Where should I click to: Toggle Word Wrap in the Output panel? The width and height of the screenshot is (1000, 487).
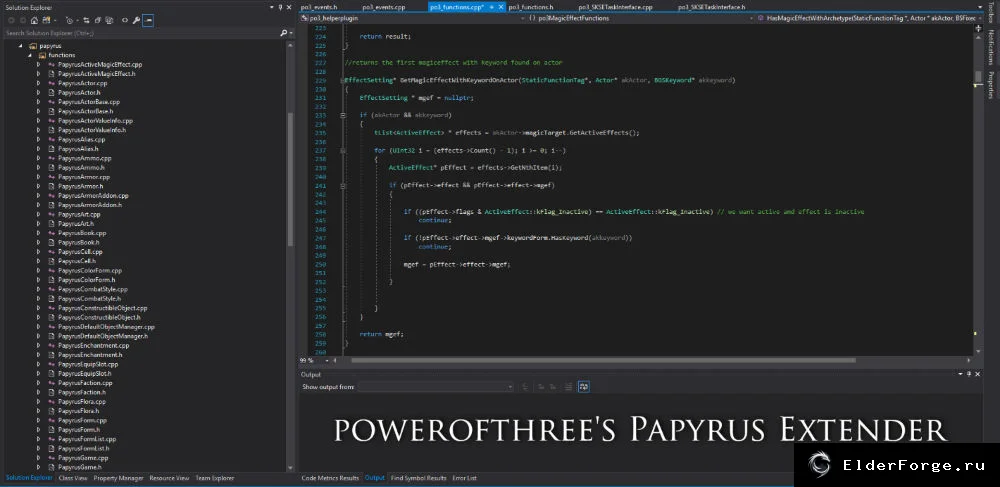584,387
